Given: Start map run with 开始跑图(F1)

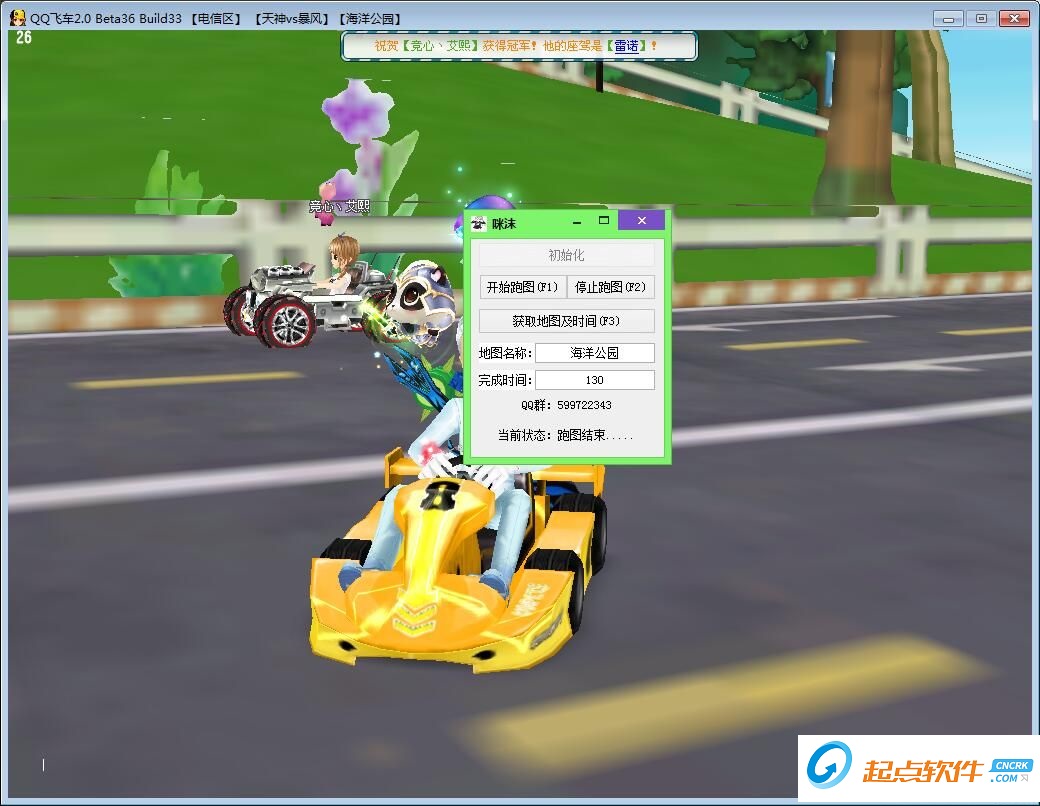Looking at the screenshot, I should coord(522,287).
